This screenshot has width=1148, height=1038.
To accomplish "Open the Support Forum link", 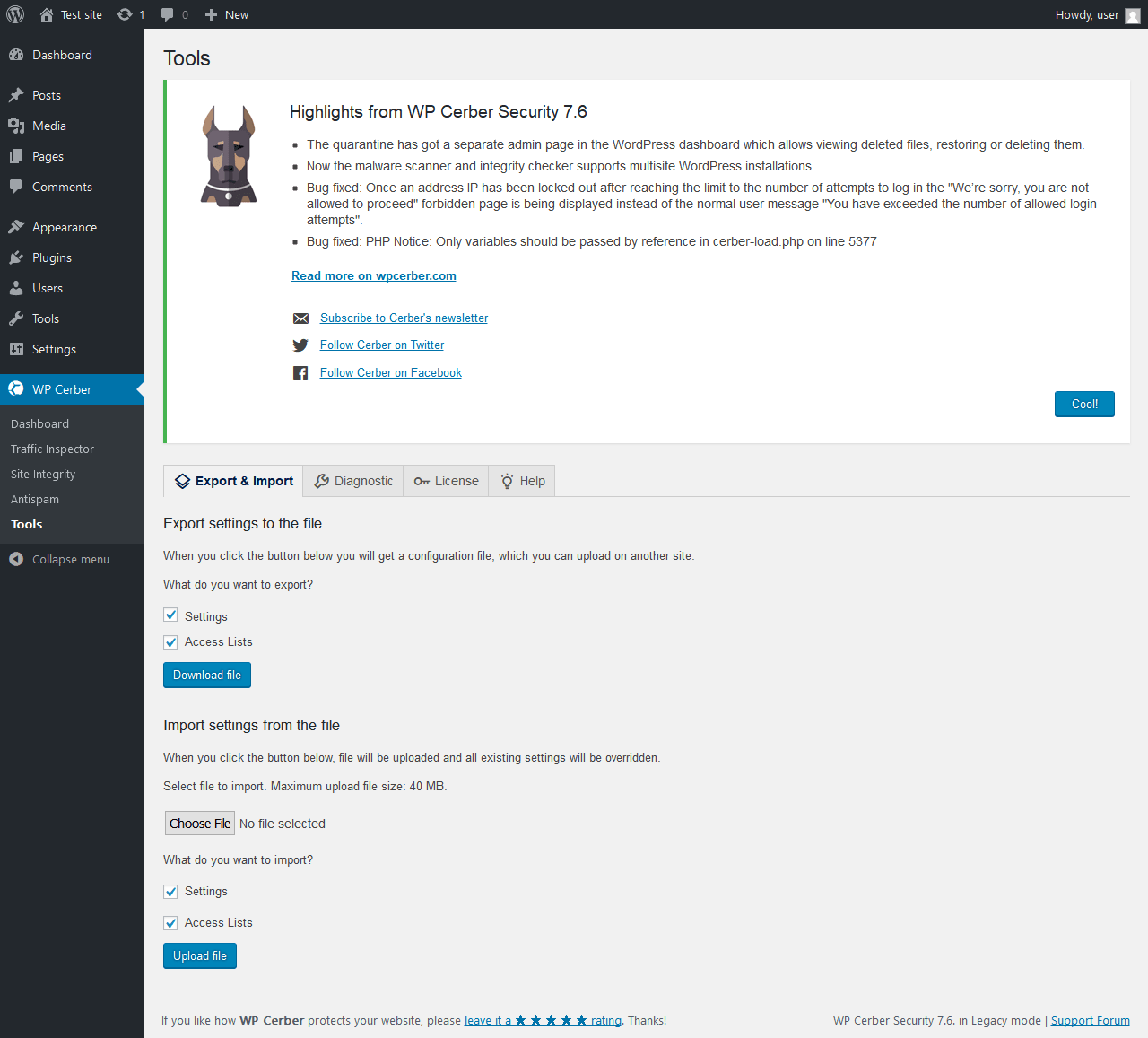I will tap(1090, 1021).
